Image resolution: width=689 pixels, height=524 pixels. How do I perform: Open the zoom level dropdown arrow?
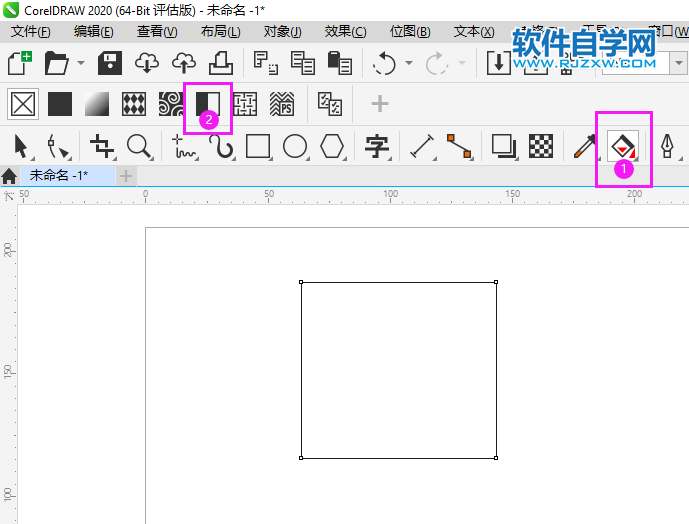click(678, 63)
